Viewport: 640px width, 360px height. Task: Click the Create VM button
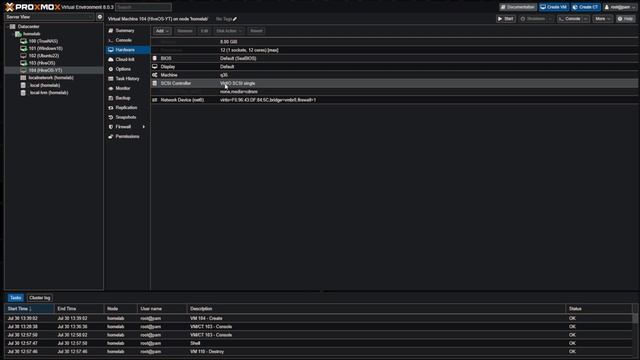coord(554,7)
